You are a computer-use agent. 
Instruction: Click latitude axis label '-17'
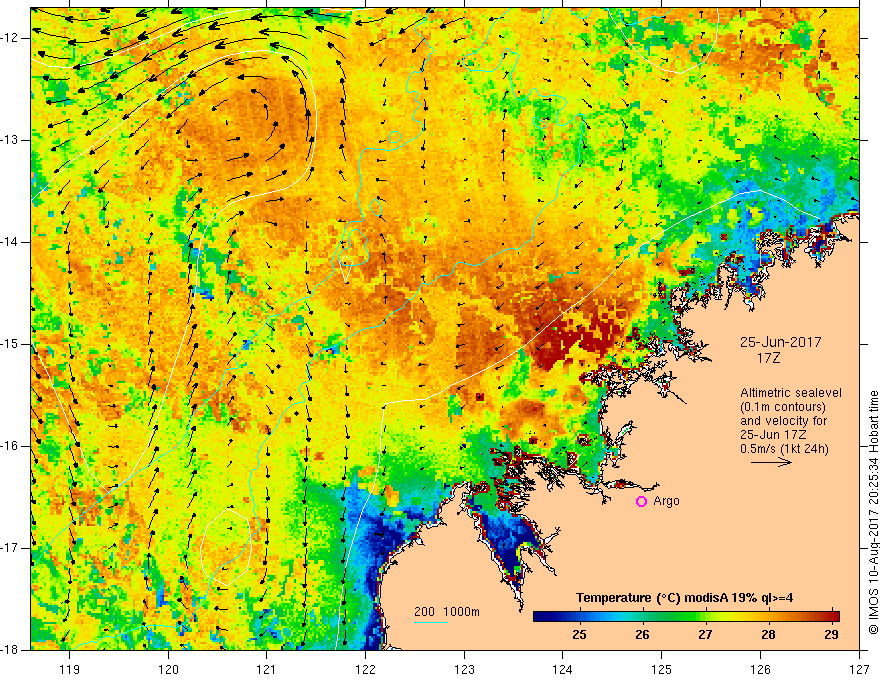10,548
